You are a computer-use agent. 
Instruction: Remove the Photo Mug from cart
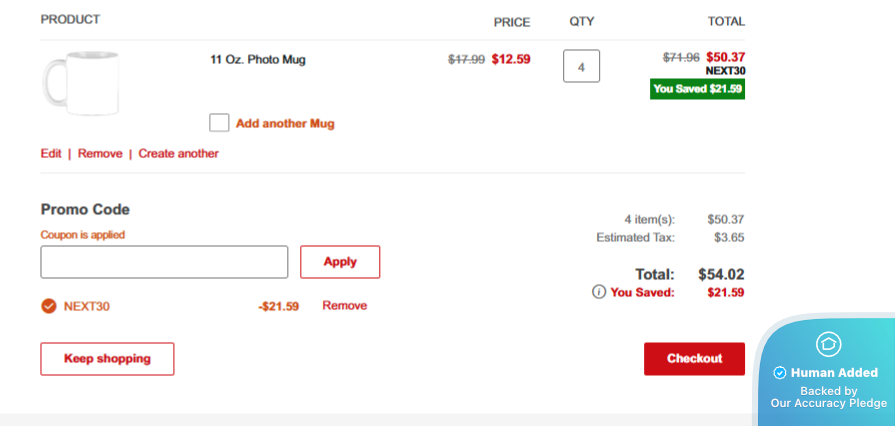[x=100, y=154]
